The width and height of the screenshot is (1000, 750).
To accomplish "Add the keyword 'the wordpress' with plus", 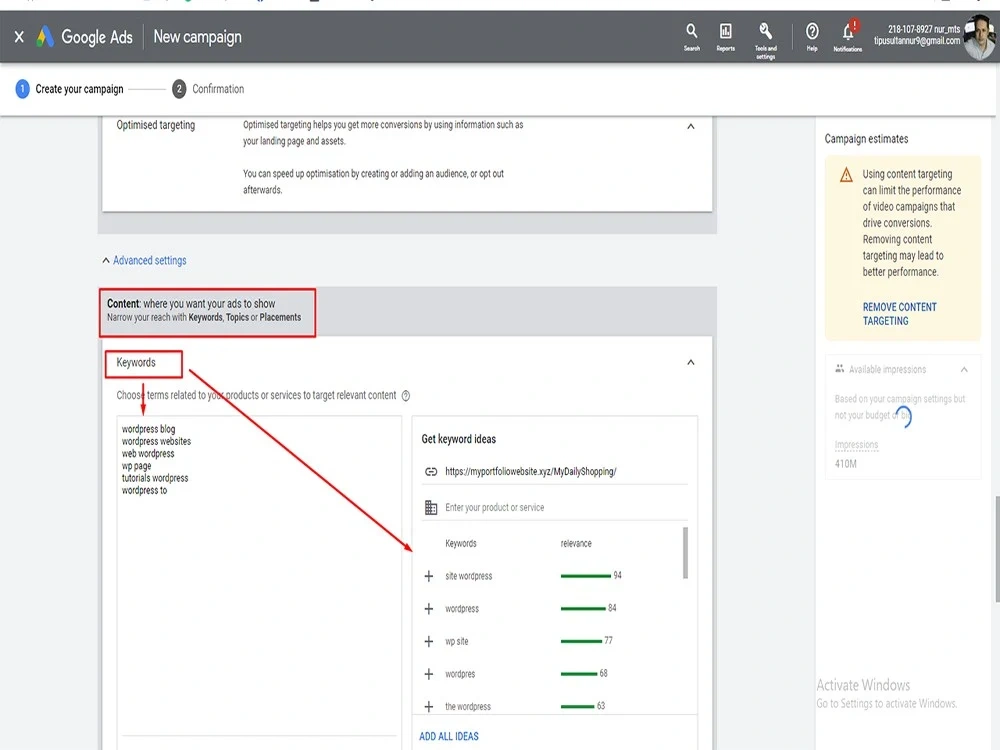I will click(429, 706).
